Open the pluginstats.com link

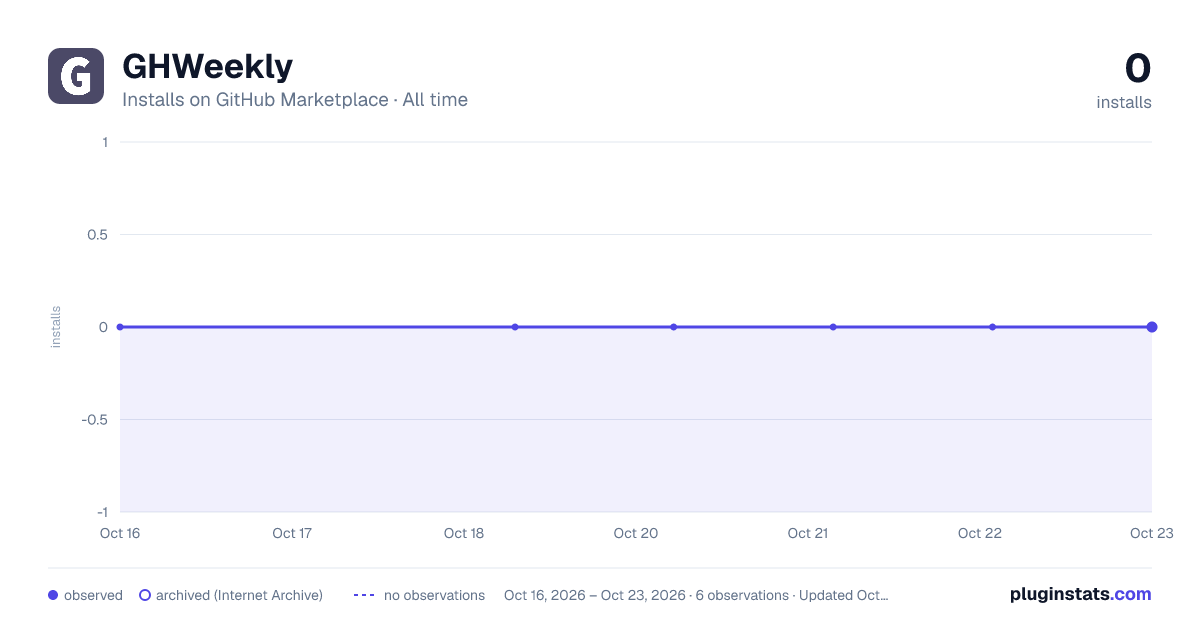pos(1081,594)
